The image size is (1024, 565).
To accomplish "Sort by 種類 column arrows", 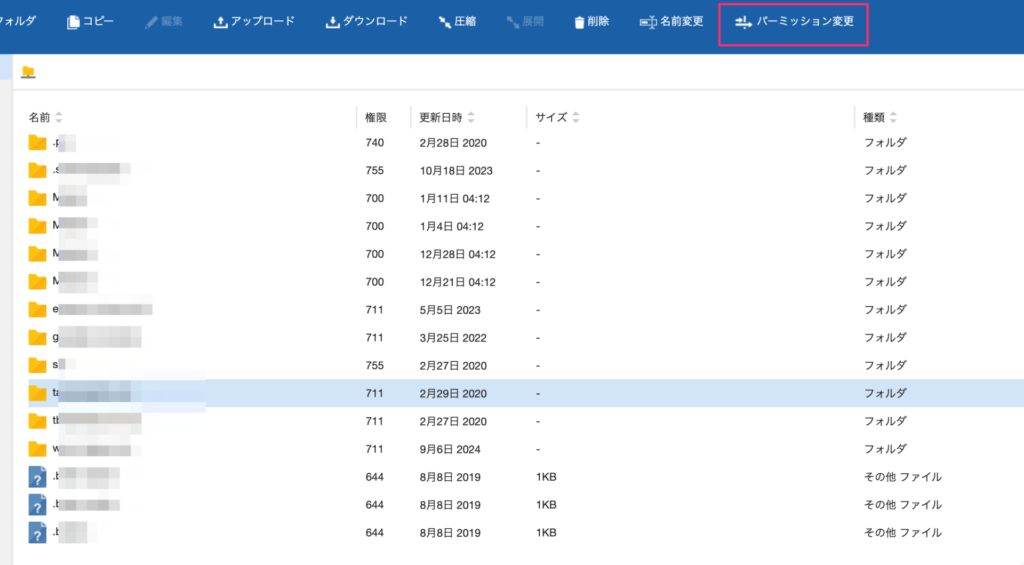I will coord(893,118).
